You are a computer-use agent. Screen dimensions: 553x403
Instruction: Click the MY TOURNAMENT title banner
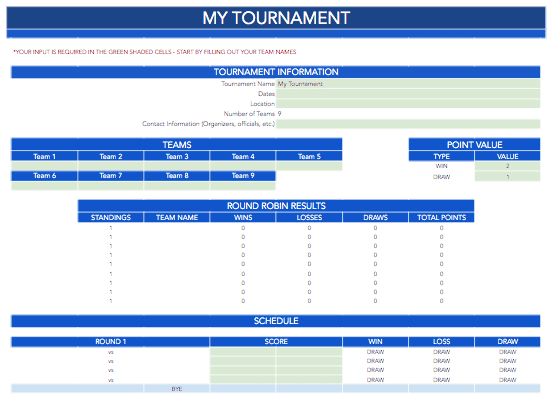(276, 18)
